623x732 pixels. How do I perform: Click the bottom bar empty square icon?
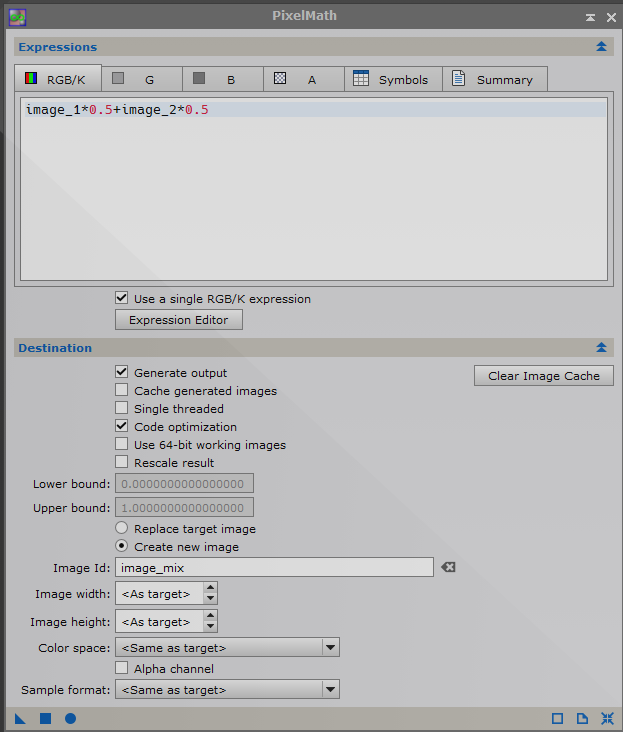point(557,718)
